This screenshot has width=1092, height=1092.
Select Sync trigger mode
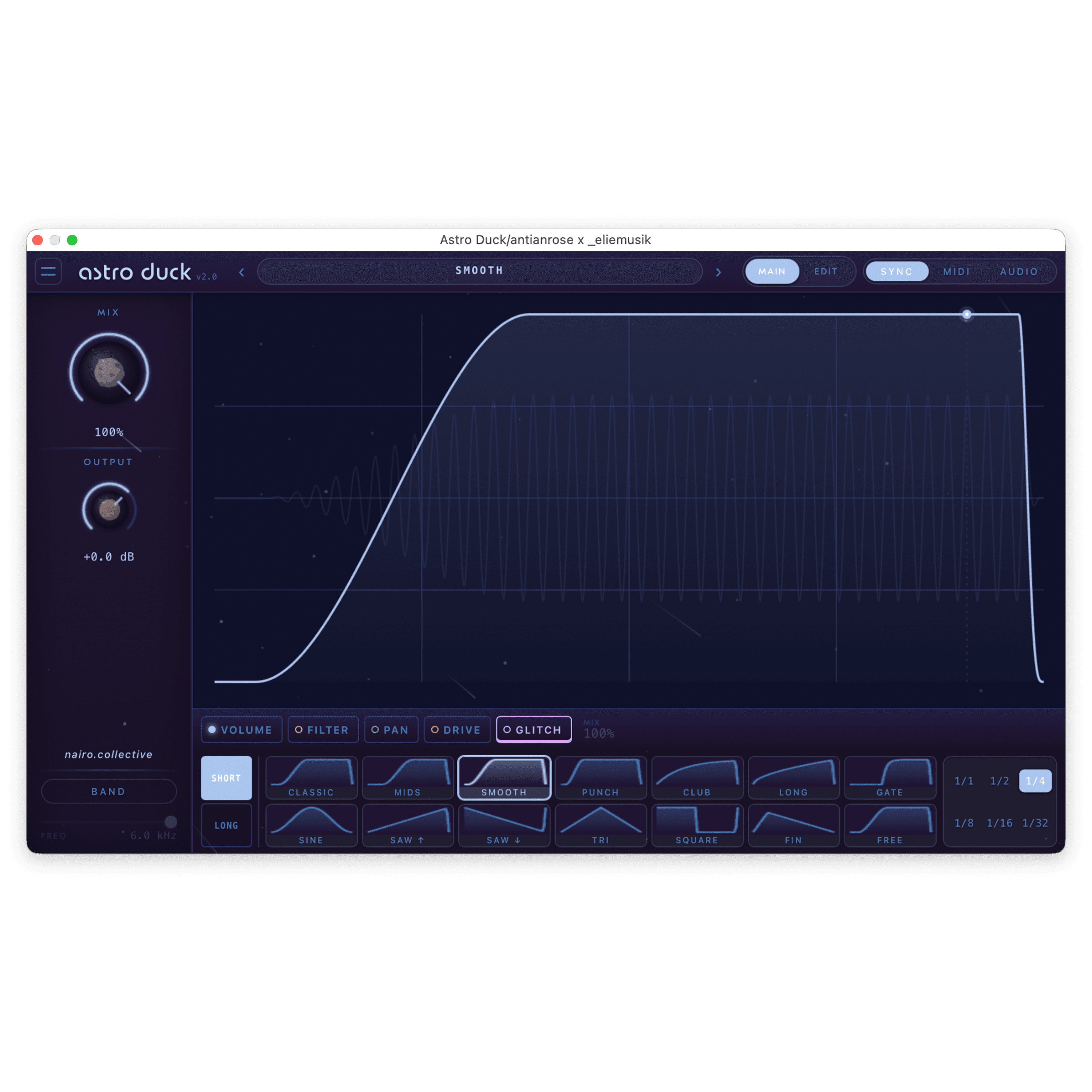click(897, 272)
